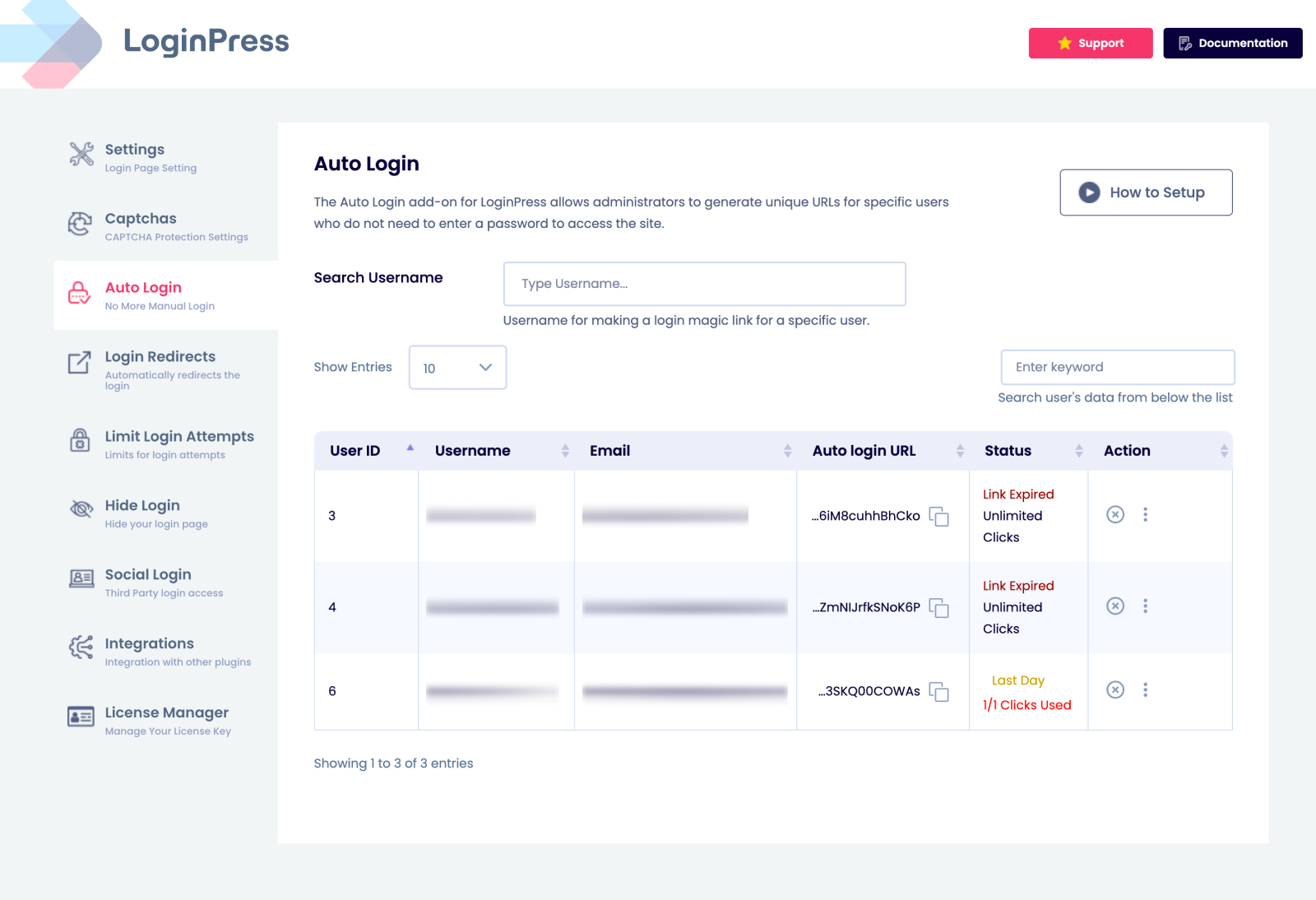1316x900 pixels.
Task: Copy the auto login URL for user ID 3
Action: tap(940, 517)
